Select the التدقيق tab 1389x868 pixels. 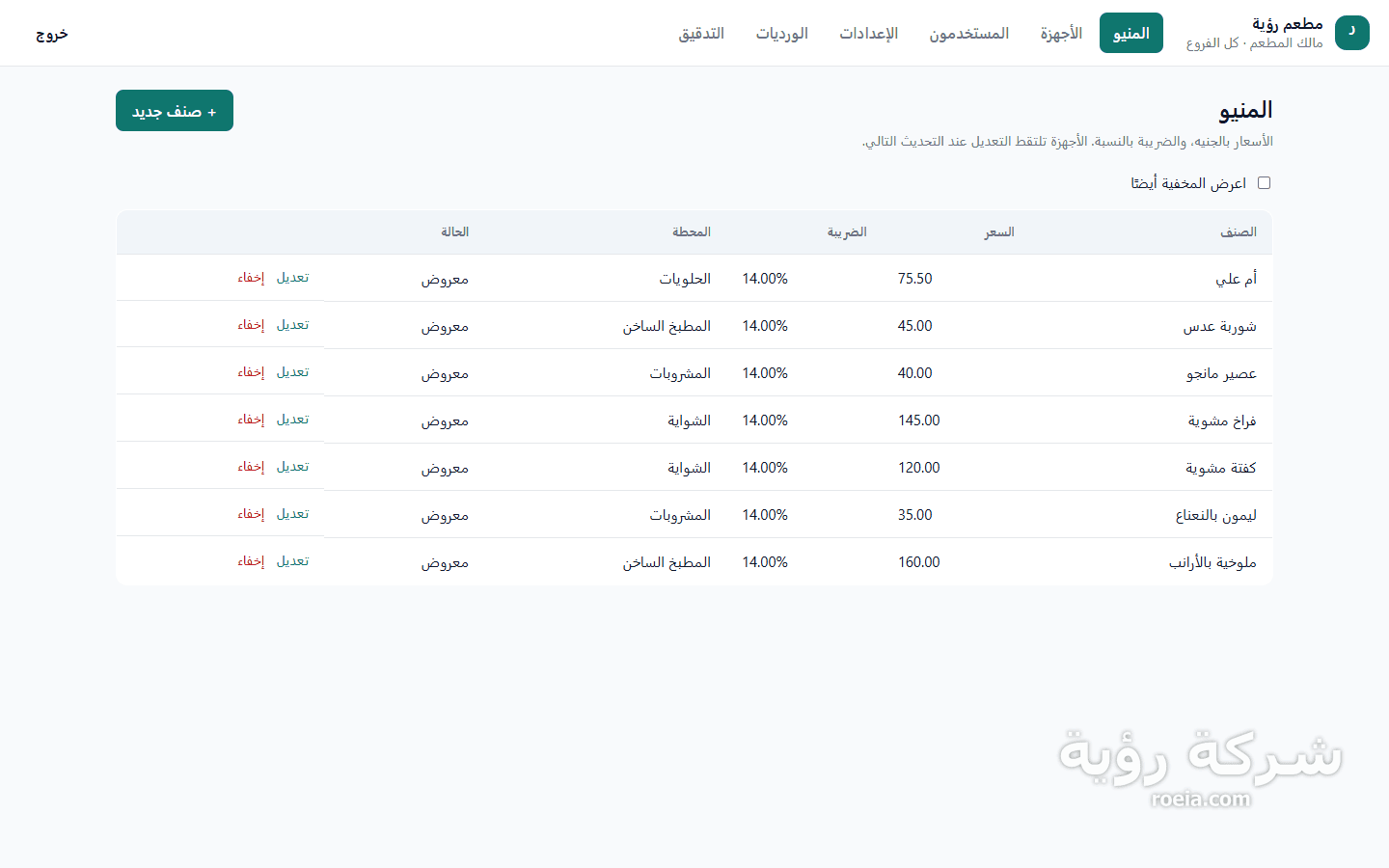click(701, 33)
